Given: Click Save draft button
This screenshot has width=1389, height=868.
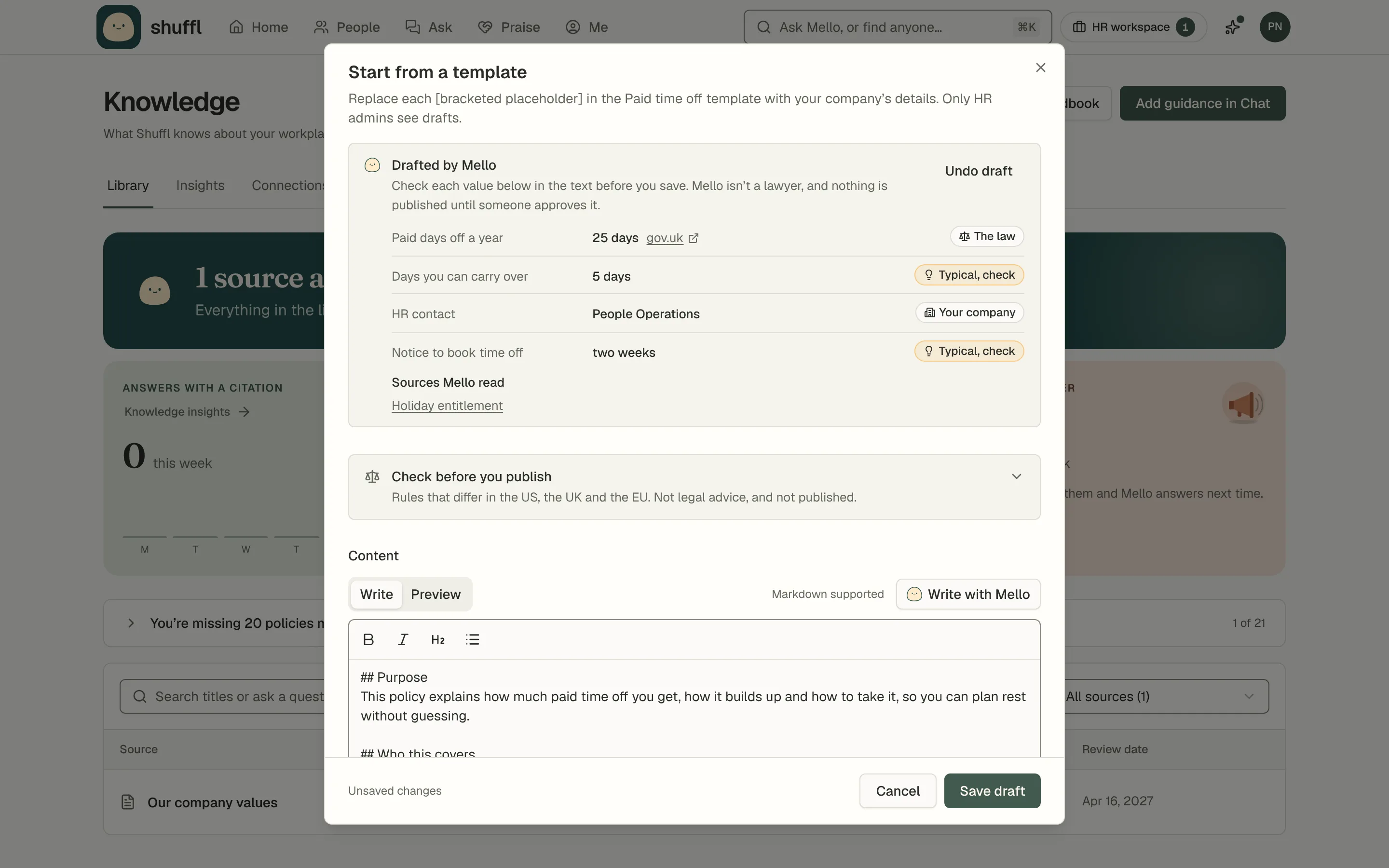Looking at the screenshot, I should tap(992, 790).
